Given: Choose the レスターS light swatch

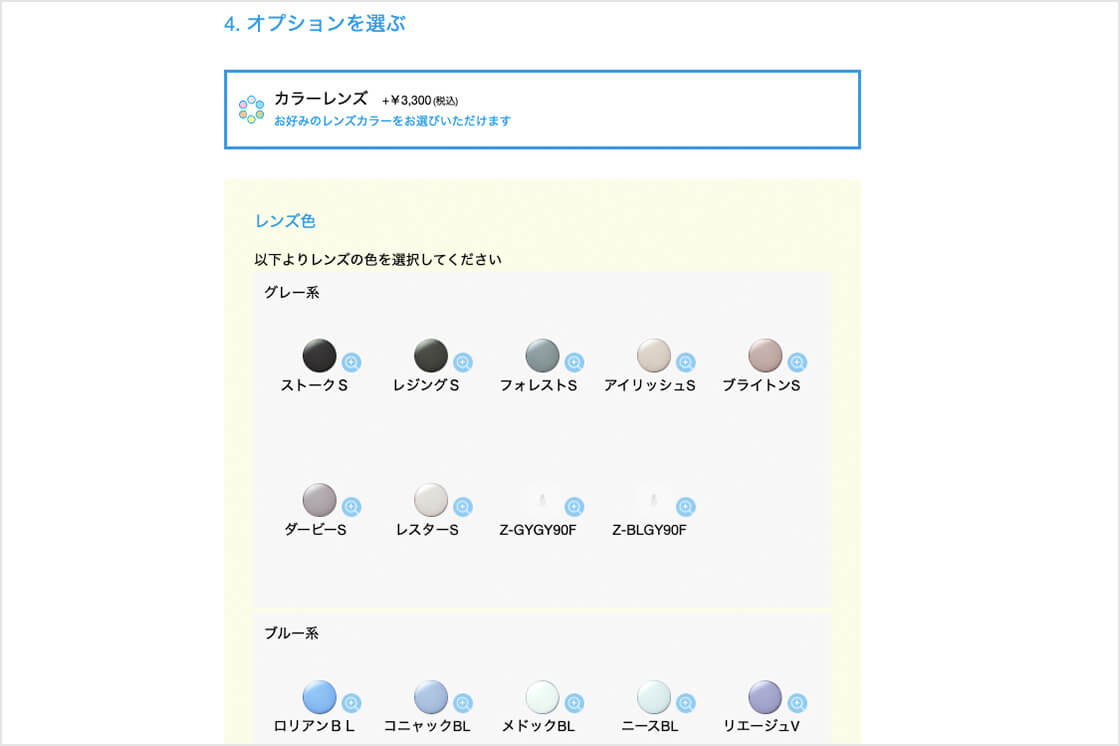Looking at the screenshot, I should [x=431, y=500].
